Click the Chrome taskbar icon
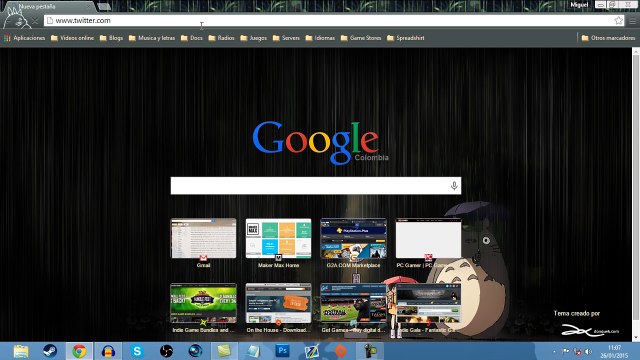The image size is (640, 360). click(x=79, y=351)
